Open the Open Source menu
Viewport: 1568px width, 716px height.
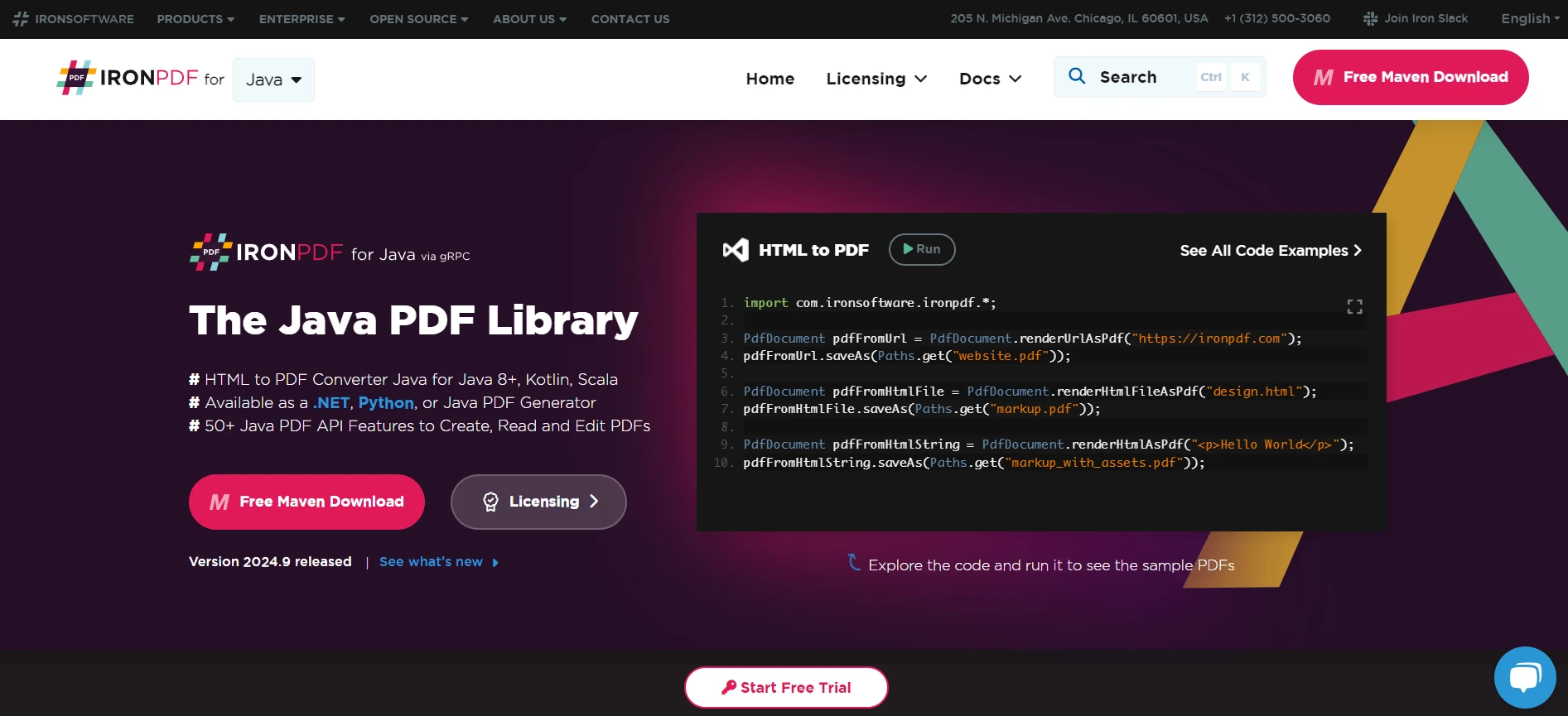(x=418, y=19)
